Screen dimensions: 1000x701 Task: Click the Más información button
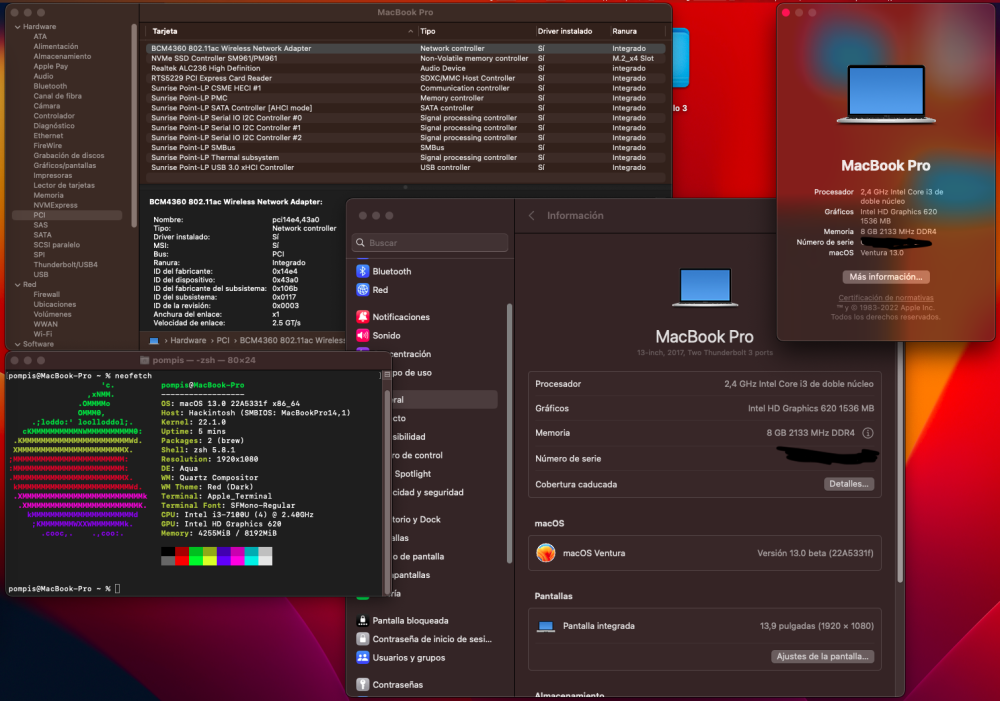click(x=886, y=277)
